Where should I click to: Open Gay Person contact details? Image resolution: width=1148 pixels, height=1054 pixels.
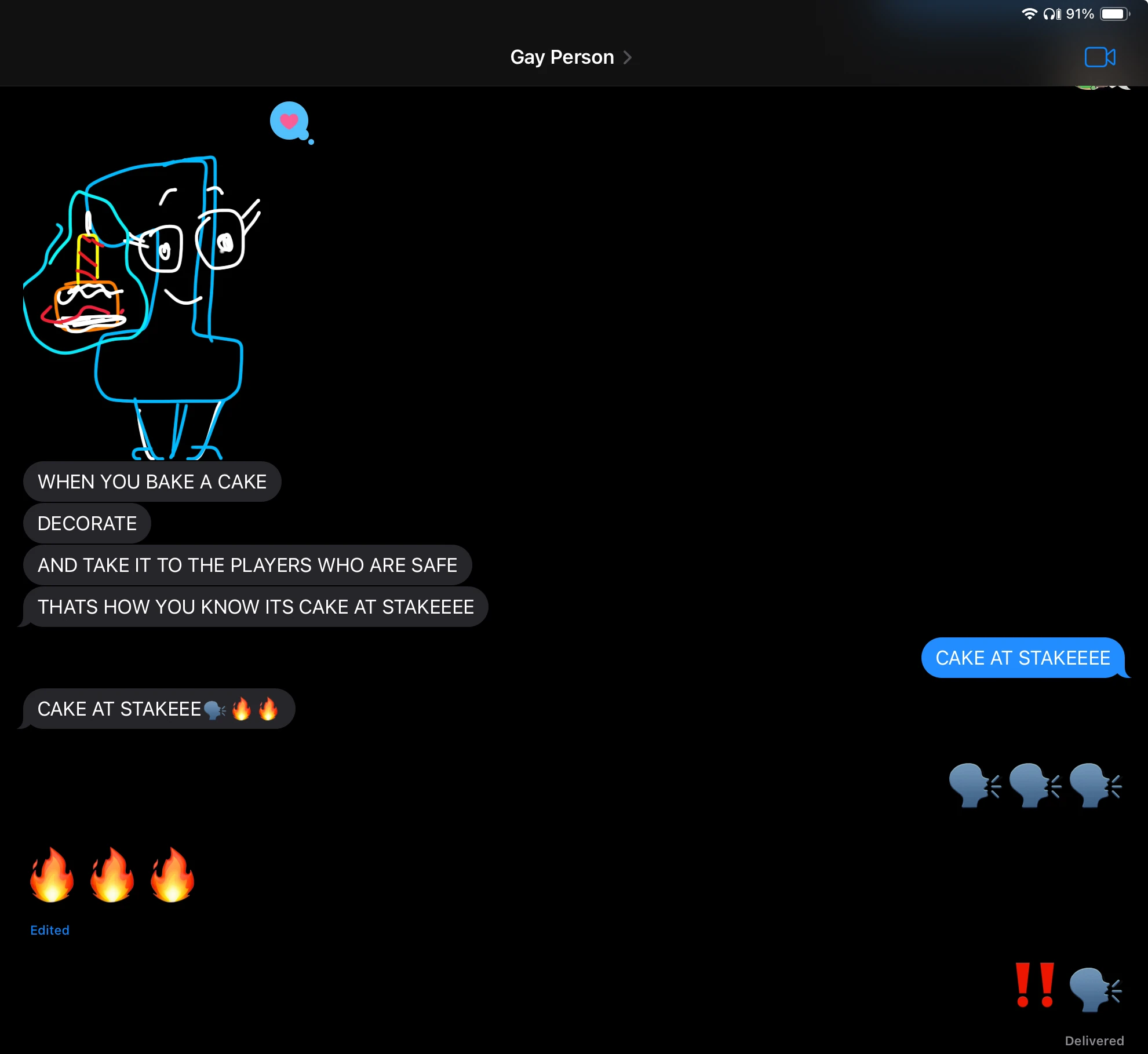[x=562, y=57]
